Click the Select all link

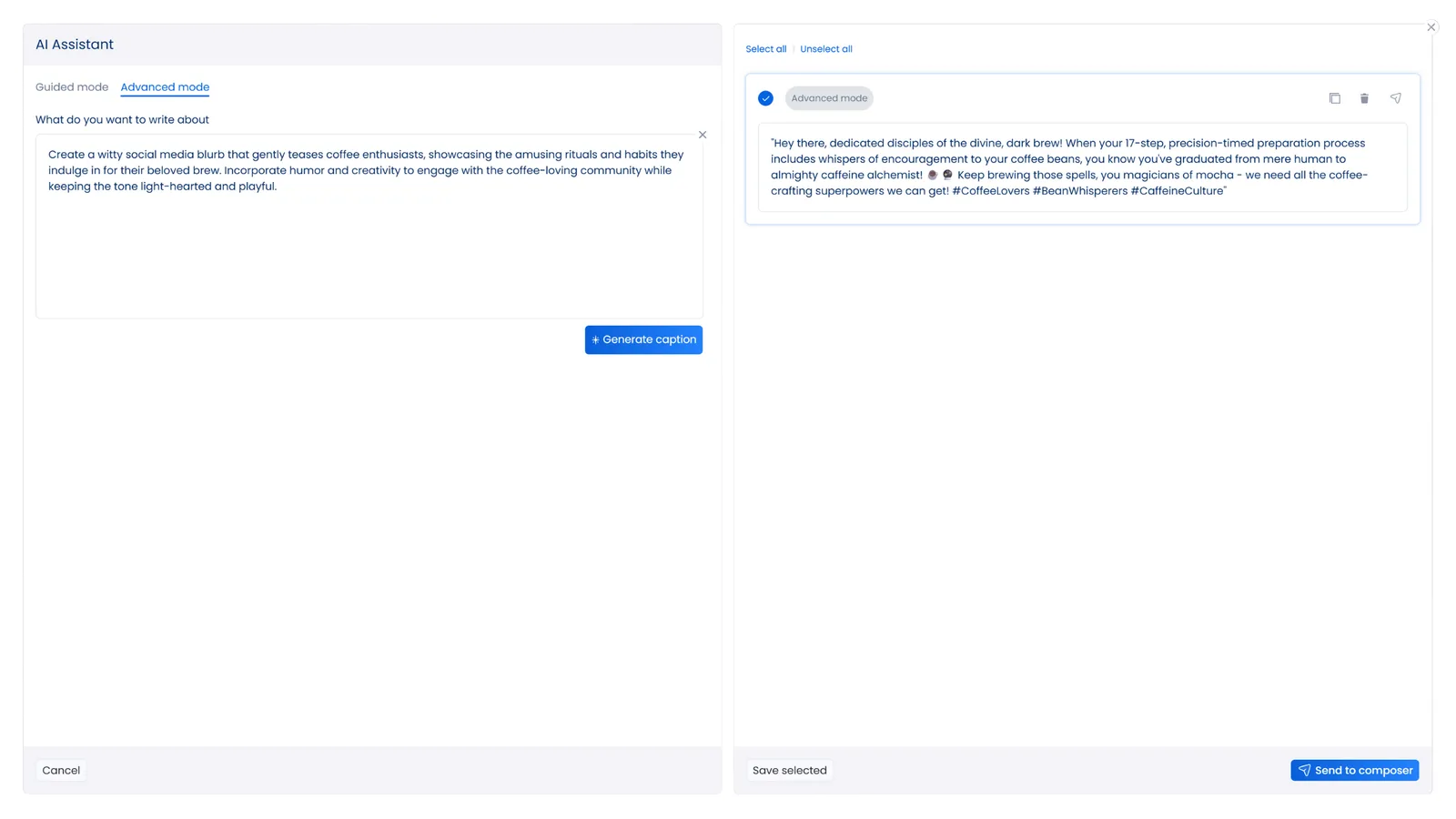point(765,49)
